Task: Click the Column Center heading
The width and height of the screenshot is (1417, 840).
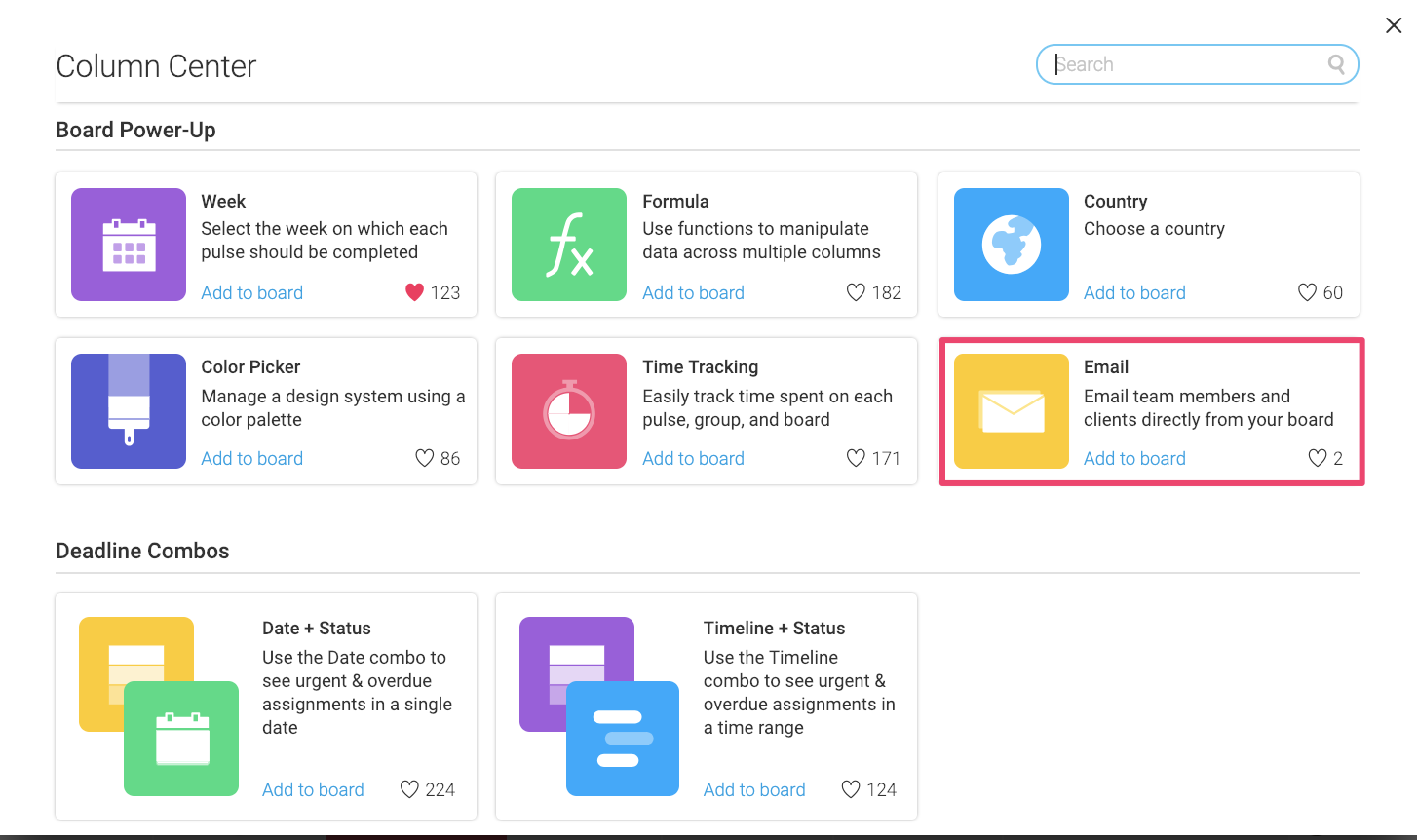Action: coord(156,66)
